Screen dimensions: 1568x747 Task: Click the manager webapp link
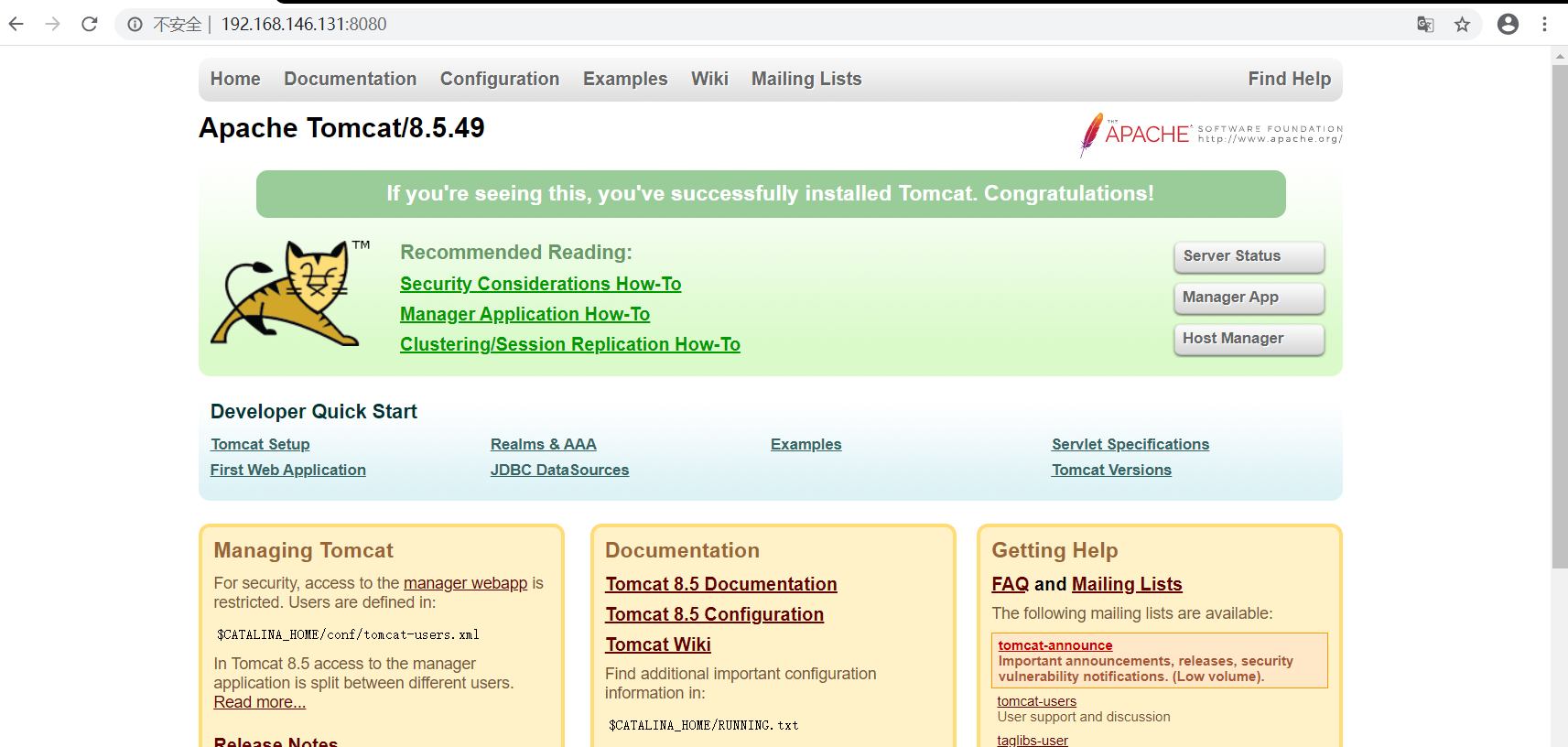pos(465,583)
